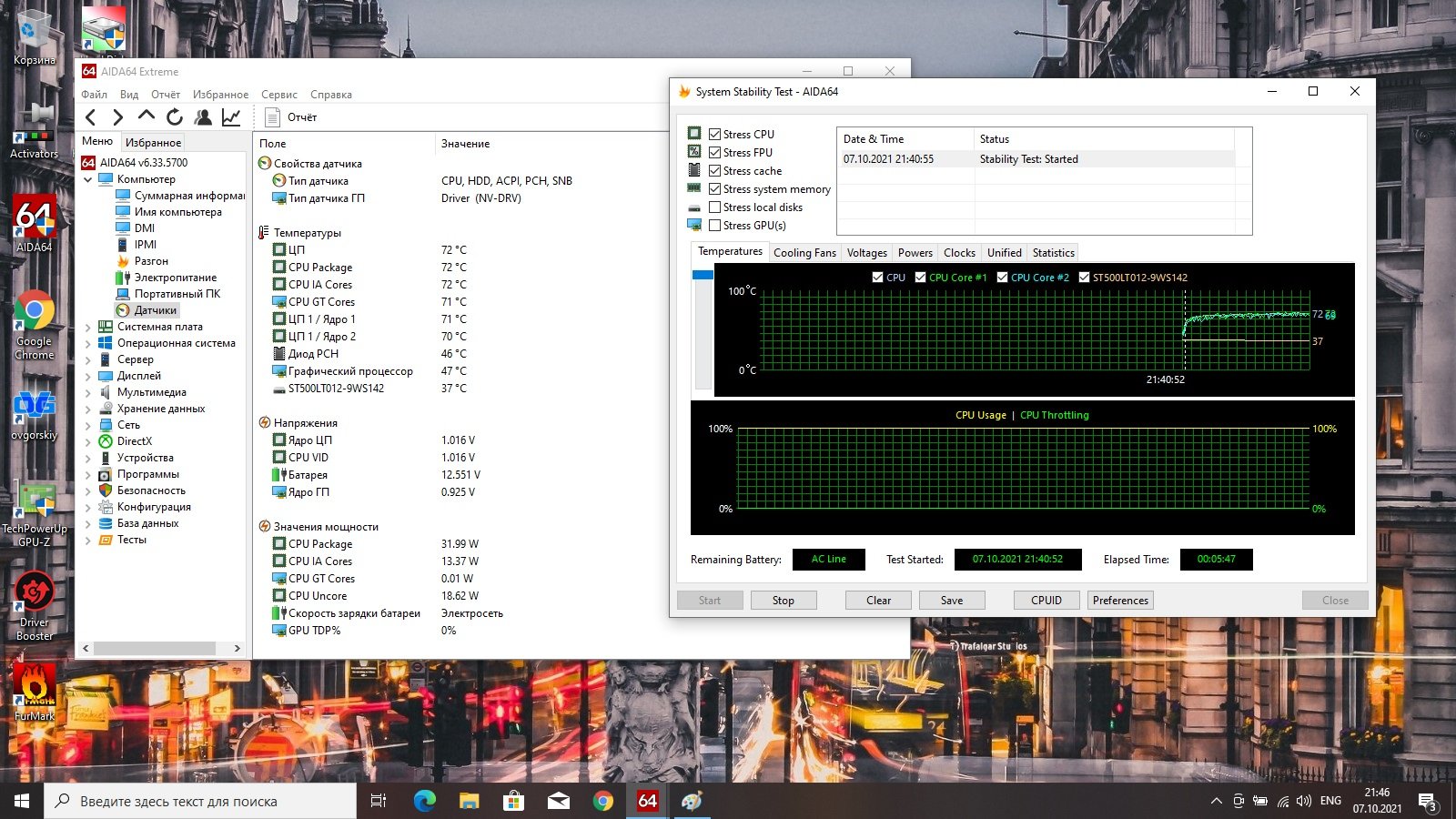Expand the Системная плата tree node
1456x819 pixels.
click(x=88, y=328)
